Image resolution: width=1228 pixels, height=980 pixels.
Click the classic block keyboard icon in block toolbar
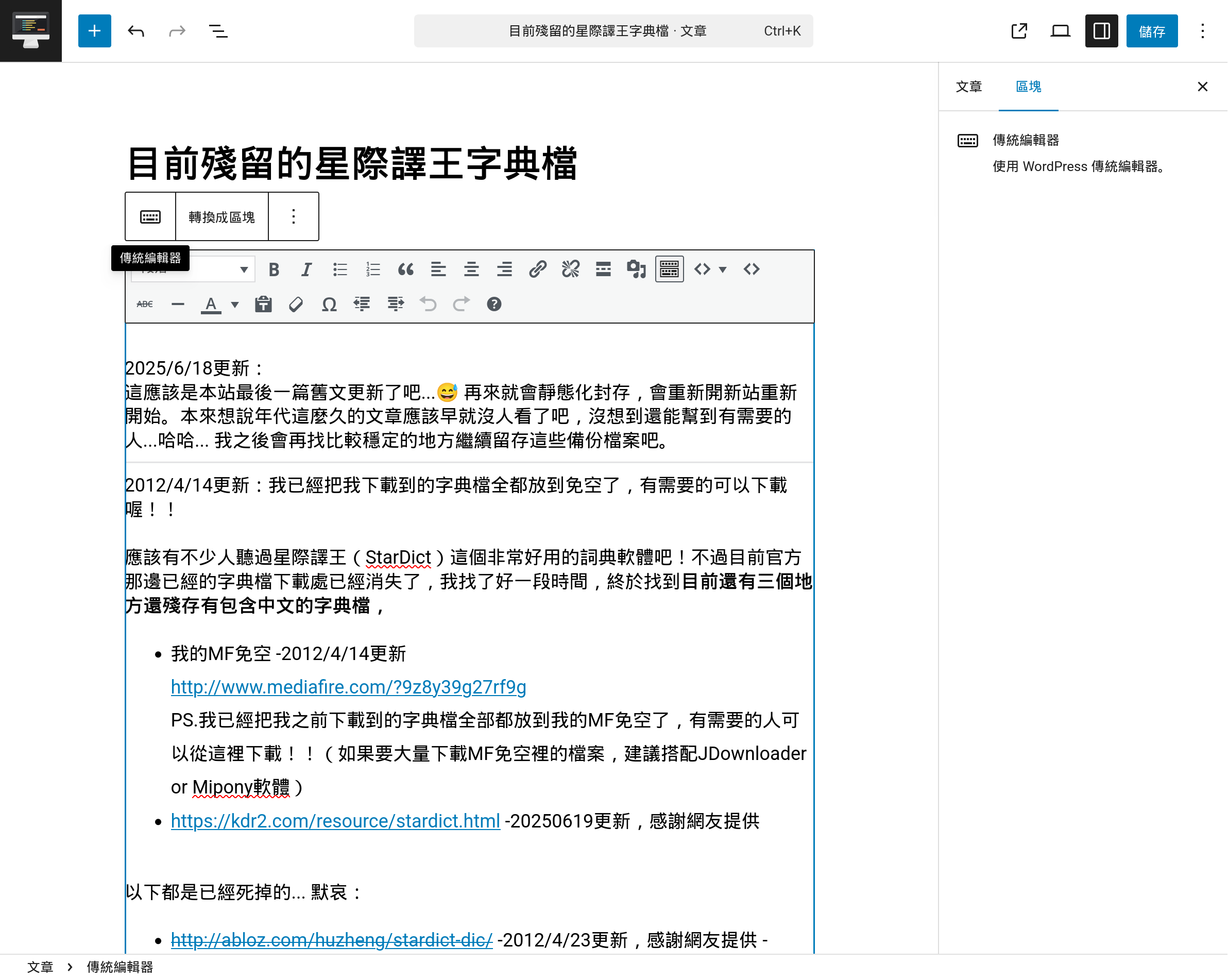point(150,217)
